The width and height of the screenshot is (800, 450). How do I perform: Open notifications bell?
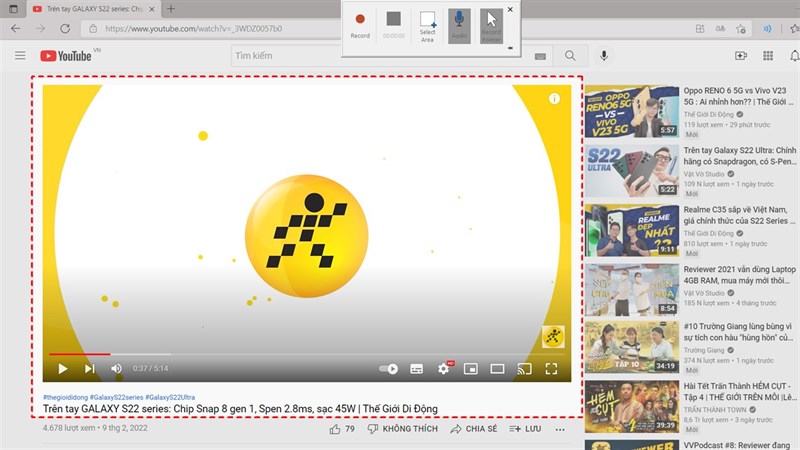tap(794, 56)
